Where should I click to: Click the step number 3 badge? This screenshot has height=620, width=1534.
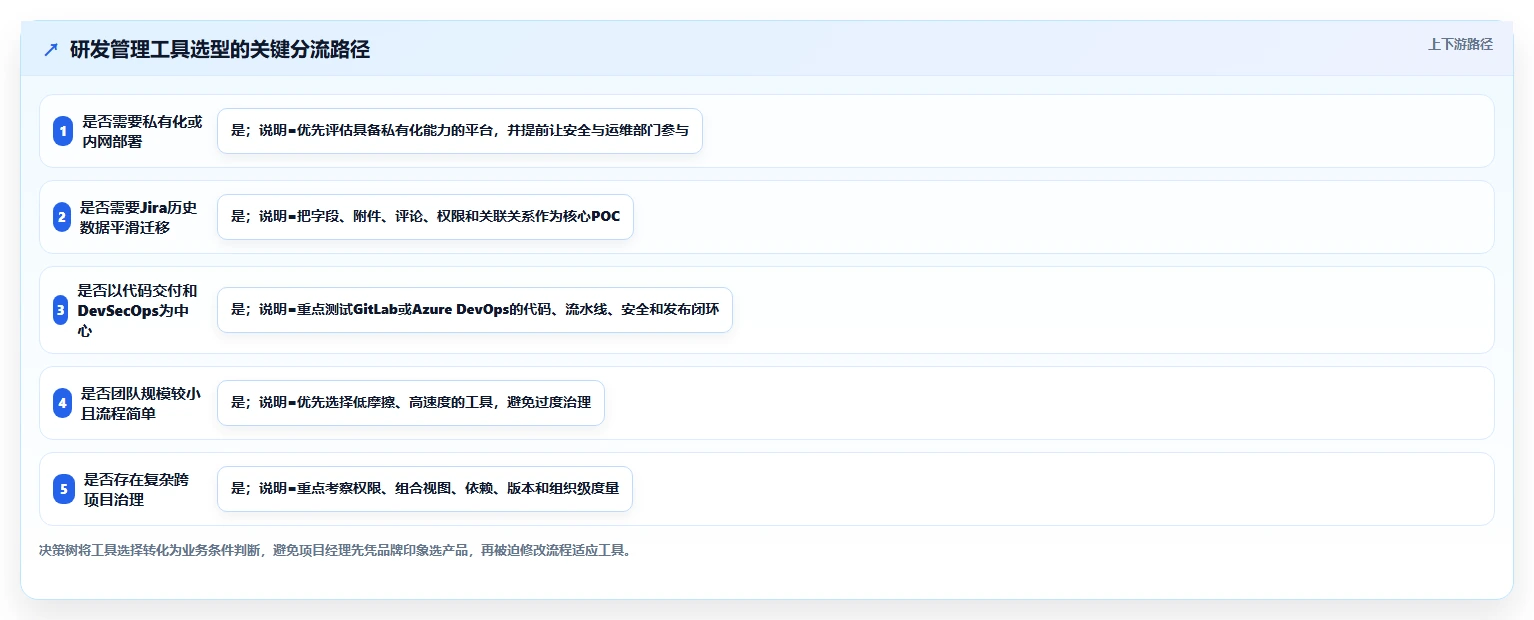61,310
